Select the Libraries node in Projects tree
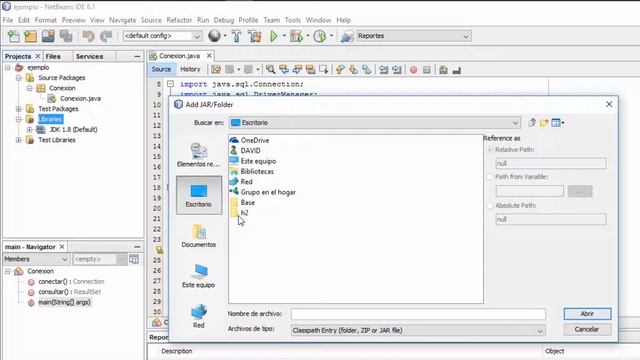 pyautogui.click(x=51, y=119)
